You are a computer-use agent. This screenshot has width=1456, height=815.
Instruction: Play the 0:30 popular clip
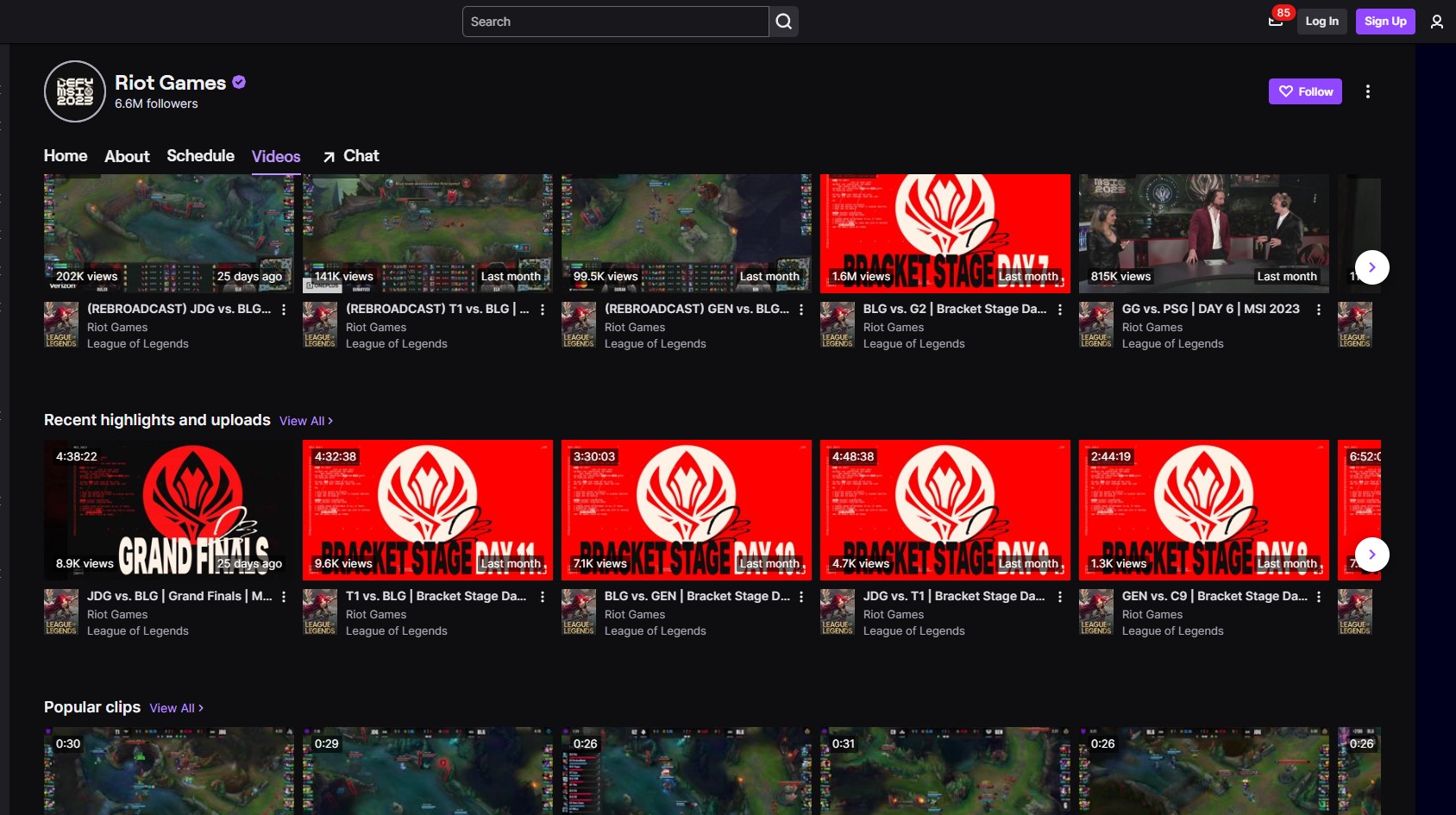pos(169,771)
